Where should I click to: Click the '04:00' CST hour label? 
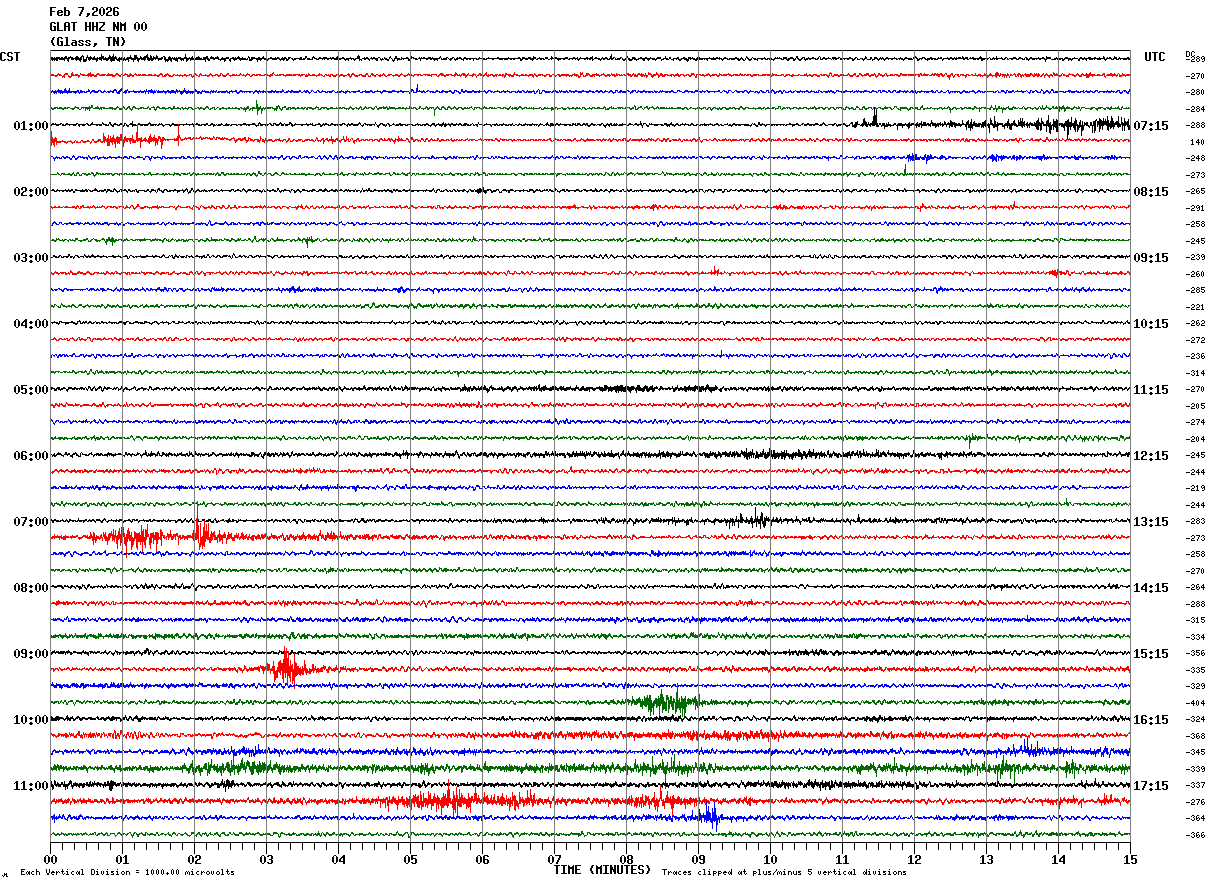(31, 324)
